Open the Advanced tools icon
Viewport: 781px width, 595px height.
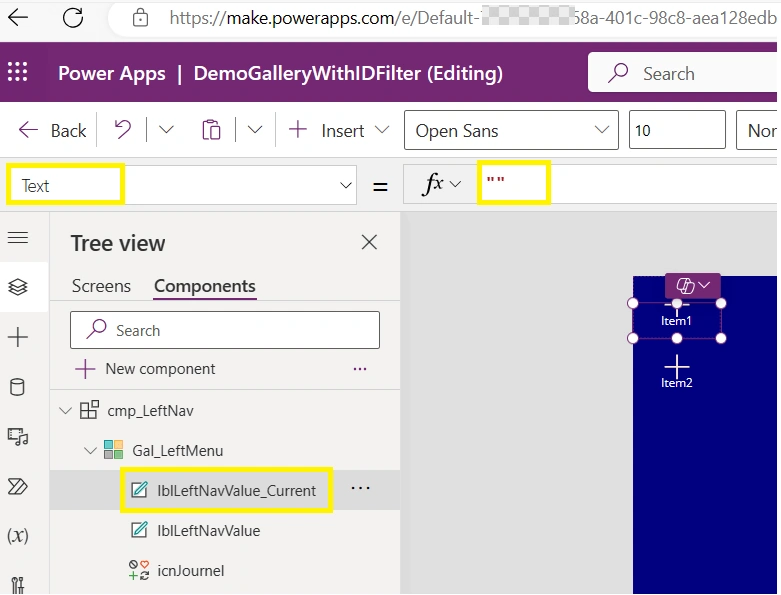(x=17, y=585)
